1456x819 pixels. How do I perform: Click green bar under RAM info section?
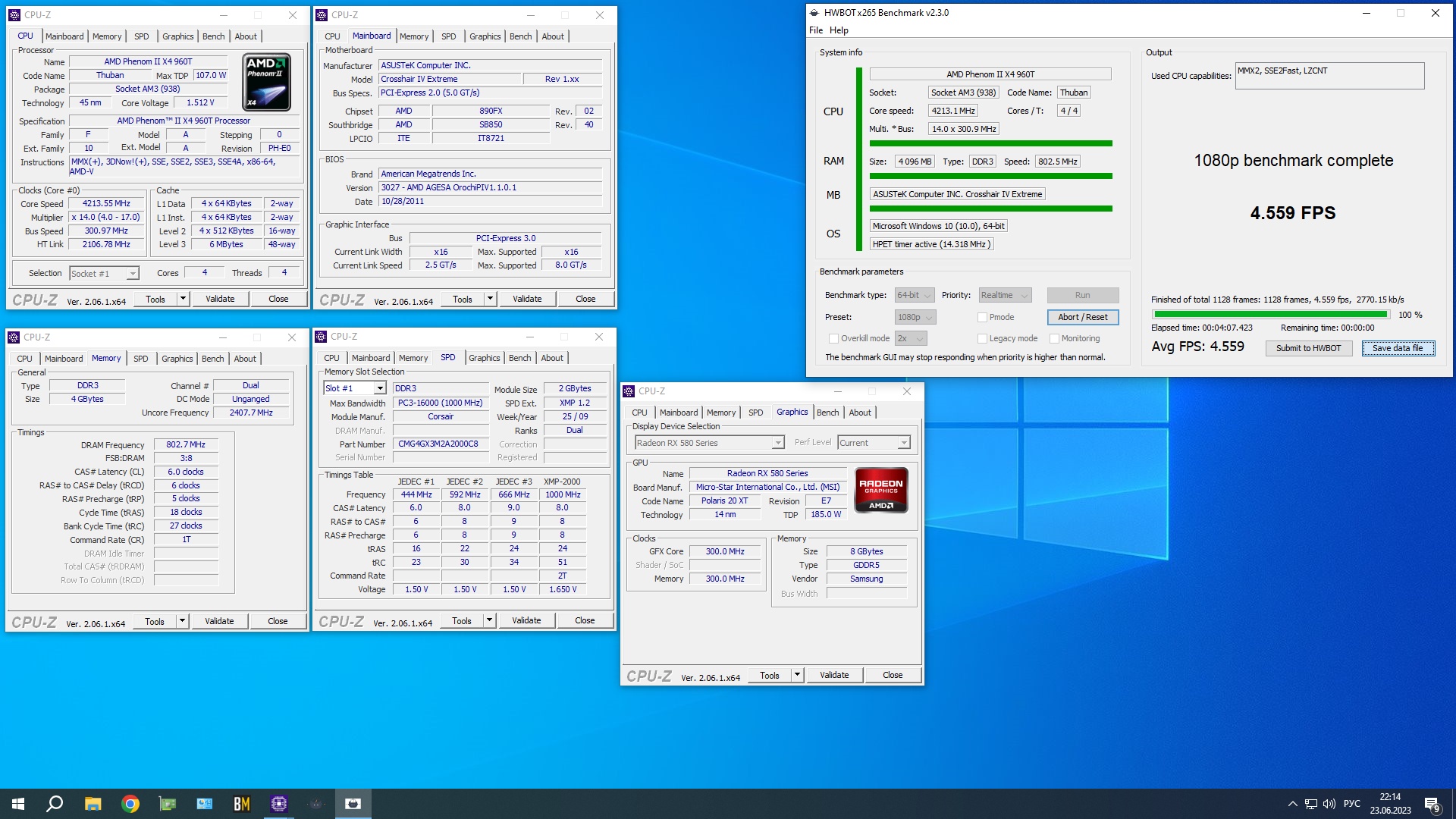tap(990, 176)
